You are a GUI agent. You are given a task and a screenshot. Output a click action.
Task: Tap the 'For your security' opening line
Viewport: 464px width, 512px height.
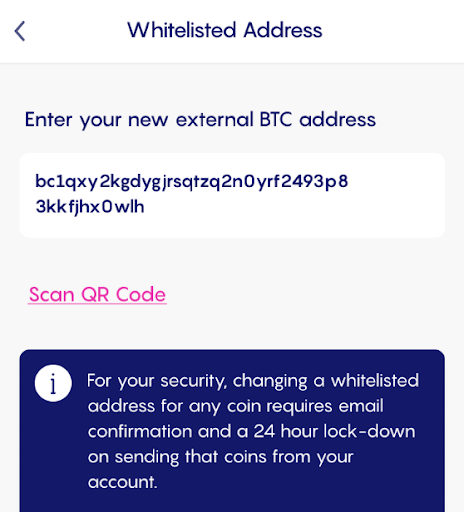pos(253,381)
